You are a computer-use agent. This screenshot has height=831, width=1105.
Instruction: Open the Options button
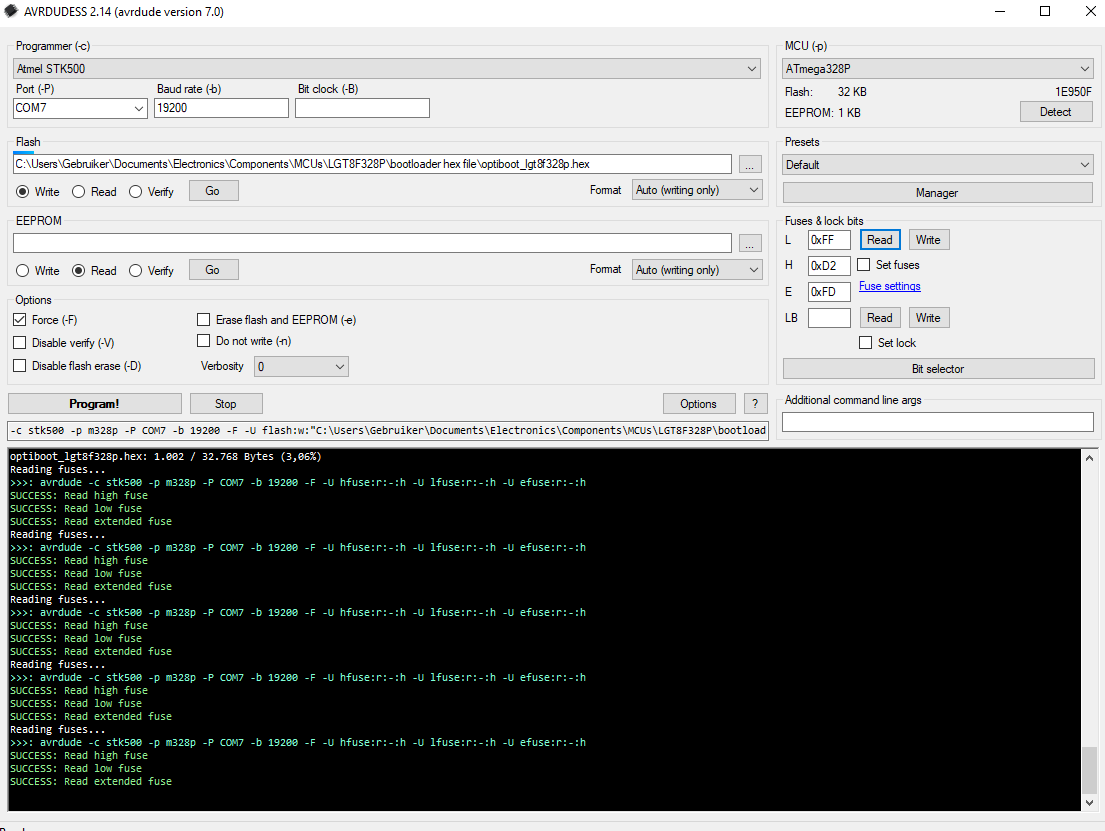pos(698,404)
